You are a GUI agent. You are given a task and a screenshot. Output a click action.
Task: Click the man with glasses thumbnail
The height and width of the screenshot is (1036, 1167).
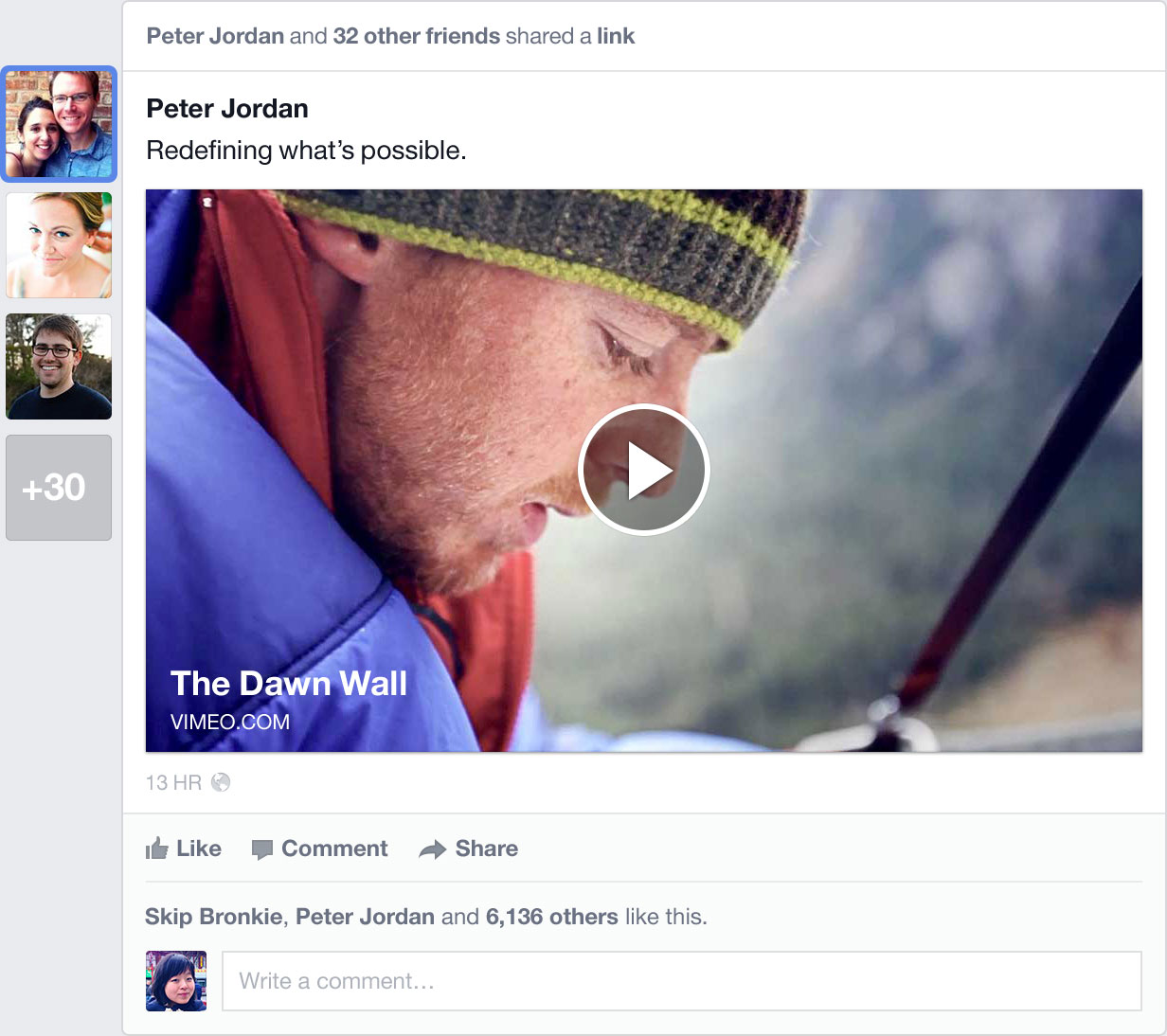(59, 366)
